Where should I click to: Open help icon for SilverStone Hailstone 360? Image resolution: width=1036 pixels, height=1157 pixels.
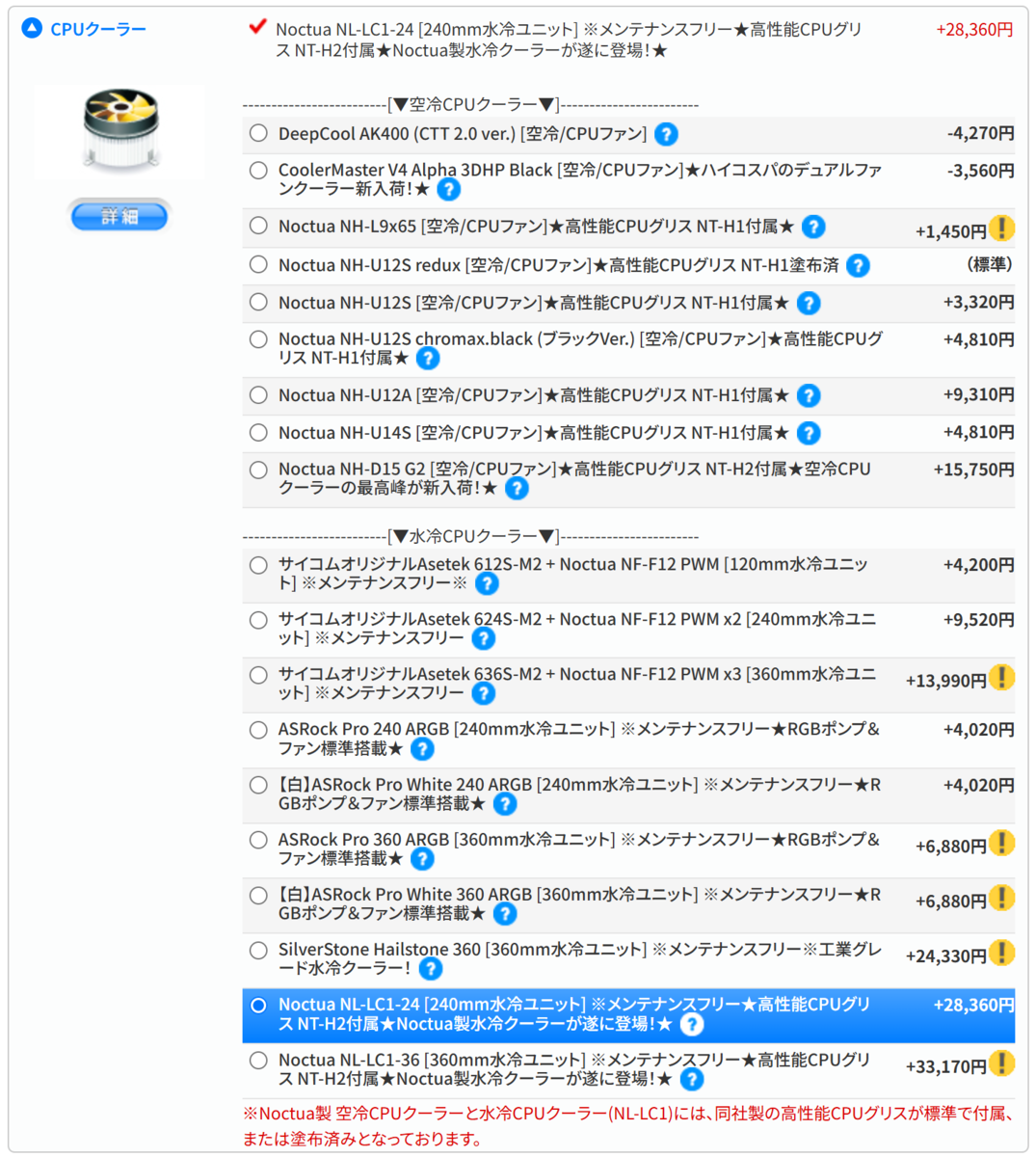(x=431, y=968)
